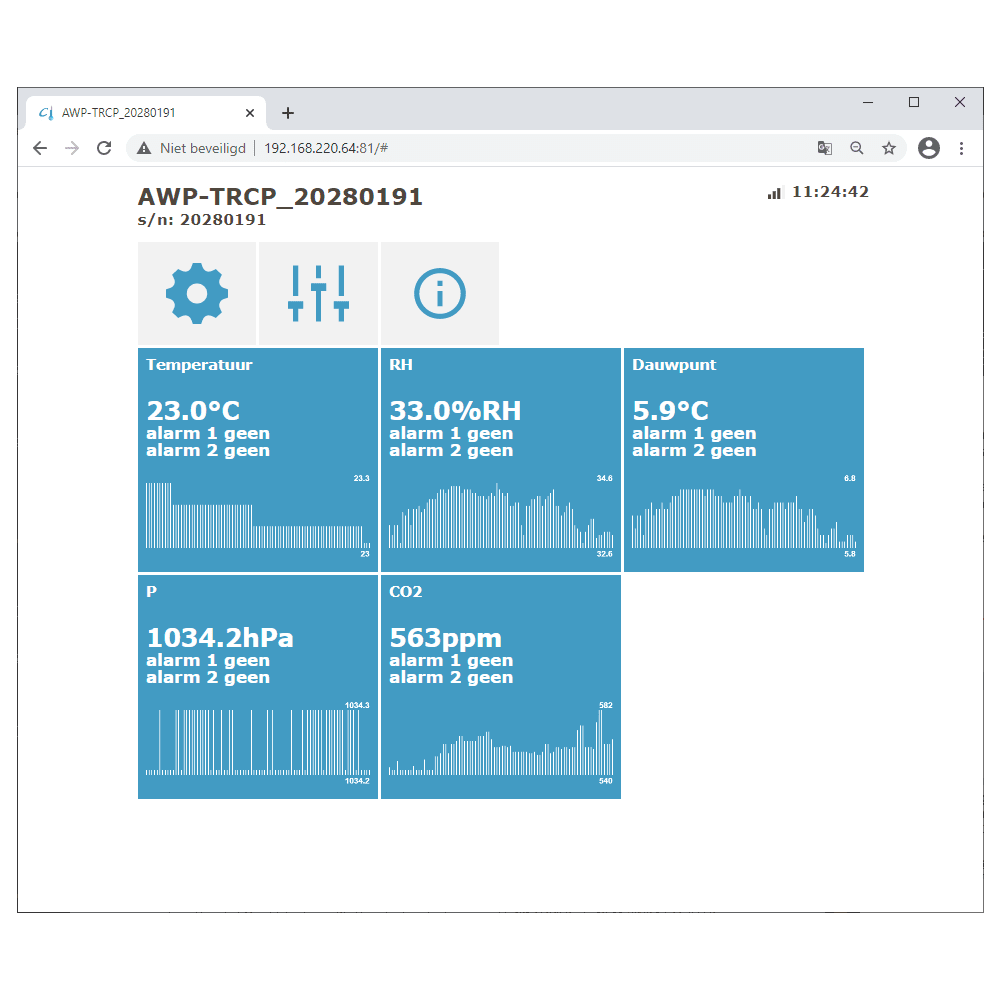
Task: Switch to the AWP-TRCP_20280191 tab
Action: (130, 113)
